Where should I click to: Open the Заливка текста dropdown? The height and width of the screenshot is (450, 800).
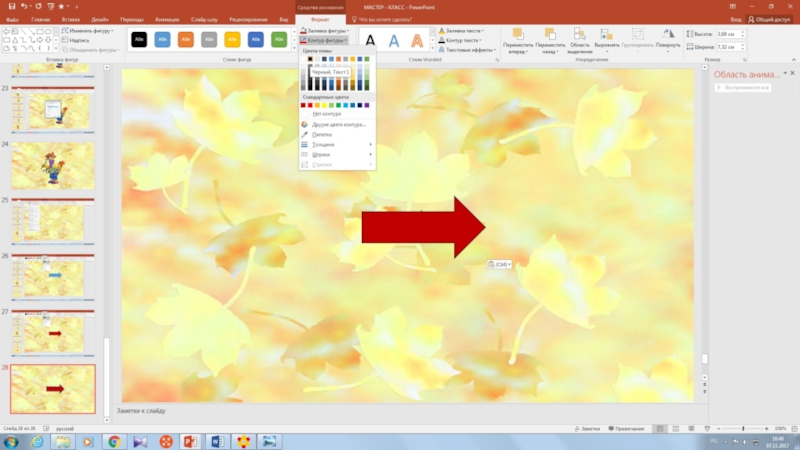coord(461,31)
